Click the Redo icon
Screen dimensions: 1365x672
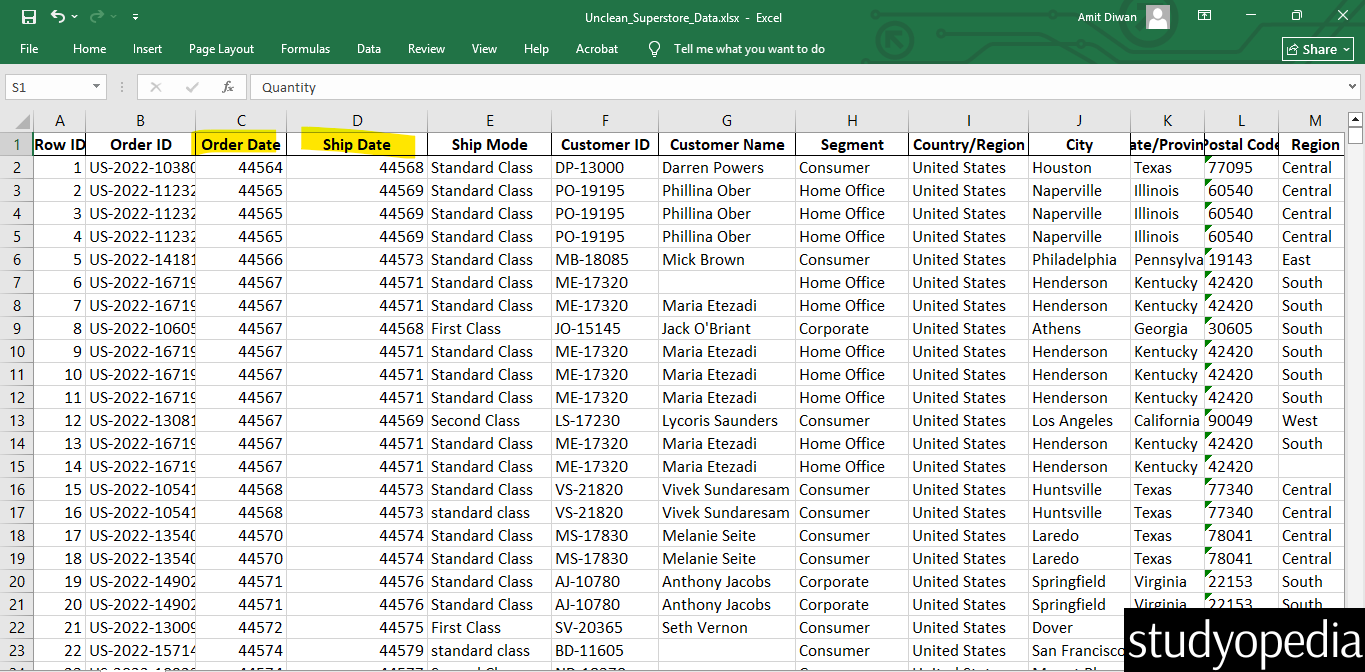[x=96, y=16]
